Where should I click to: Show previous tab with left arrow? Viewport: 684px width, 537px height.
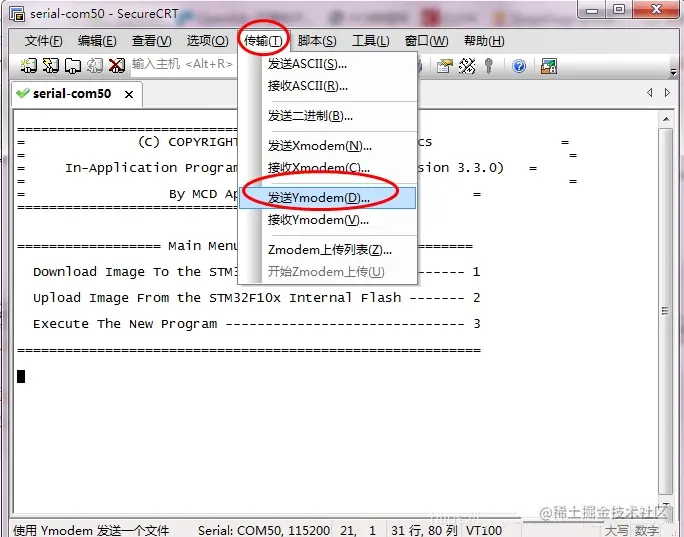[x=650, y=92]
